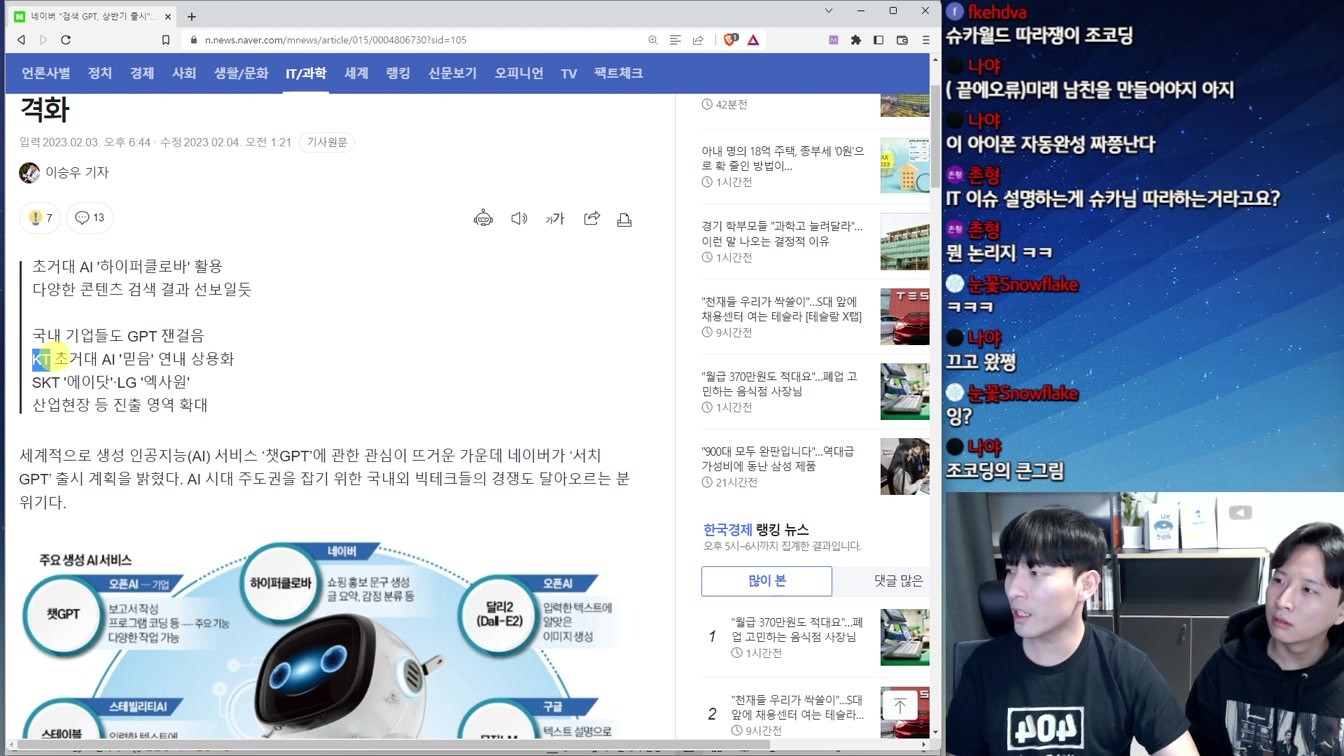Go back with the browser back arrow
The height and width of the screenshot is (756, 1344).
(21, 40)
